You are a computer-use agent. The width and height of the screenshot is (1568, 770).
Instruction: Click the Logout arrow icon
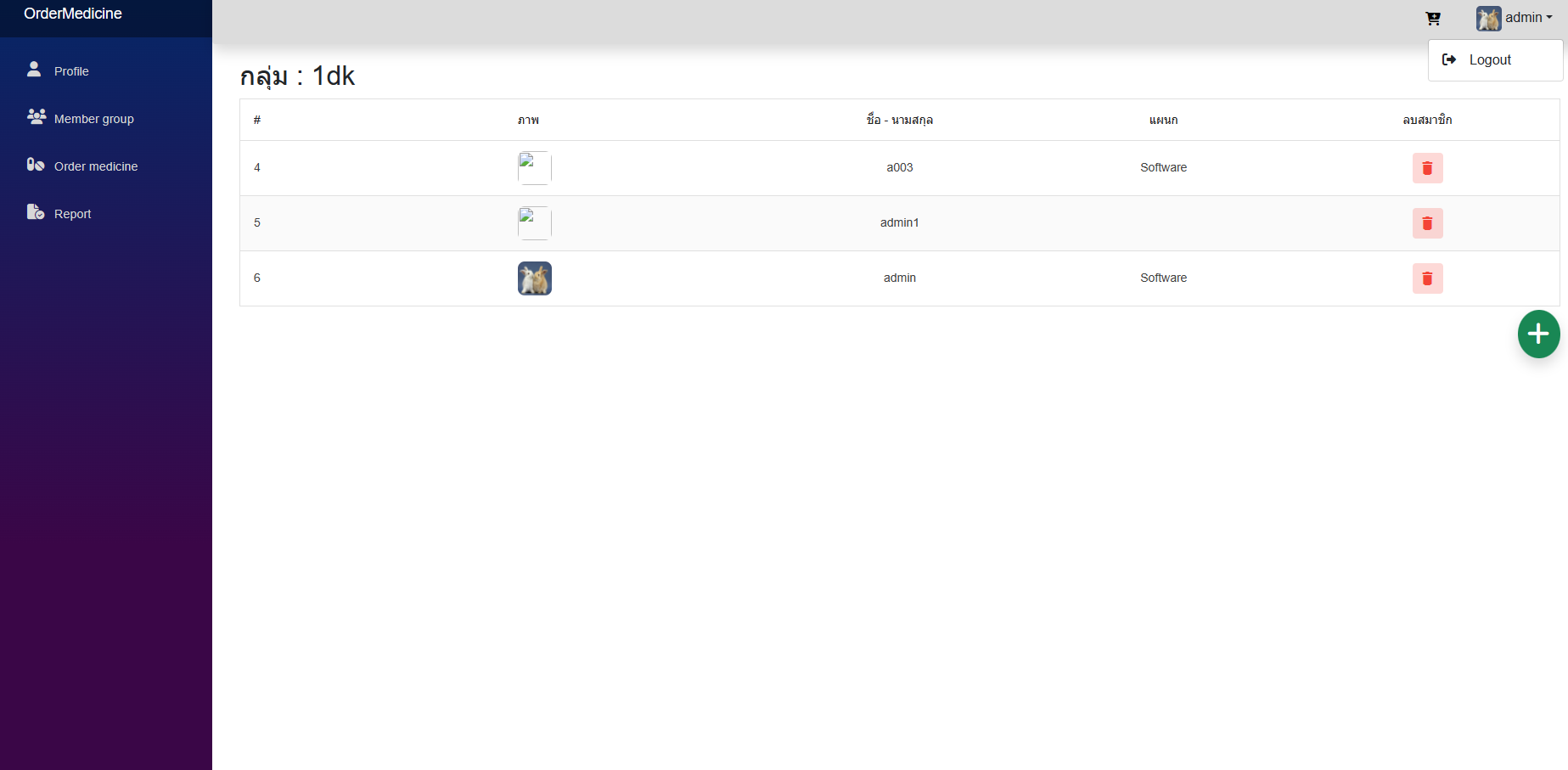pyautogui.click(x=1449, y=59)
